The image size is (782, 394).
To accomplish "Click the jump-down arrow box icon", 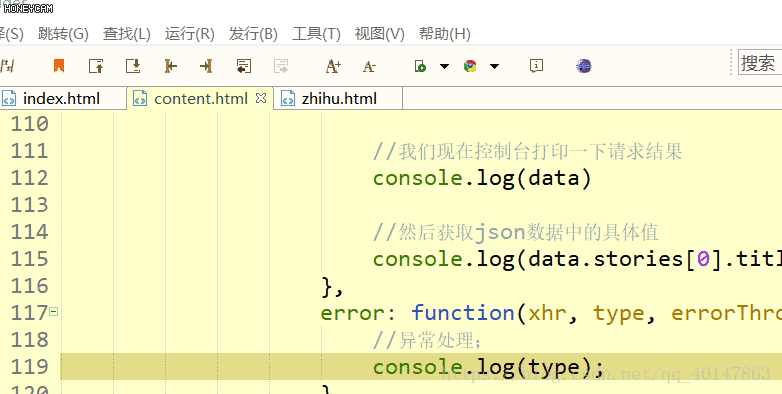I will coord(133,66).
